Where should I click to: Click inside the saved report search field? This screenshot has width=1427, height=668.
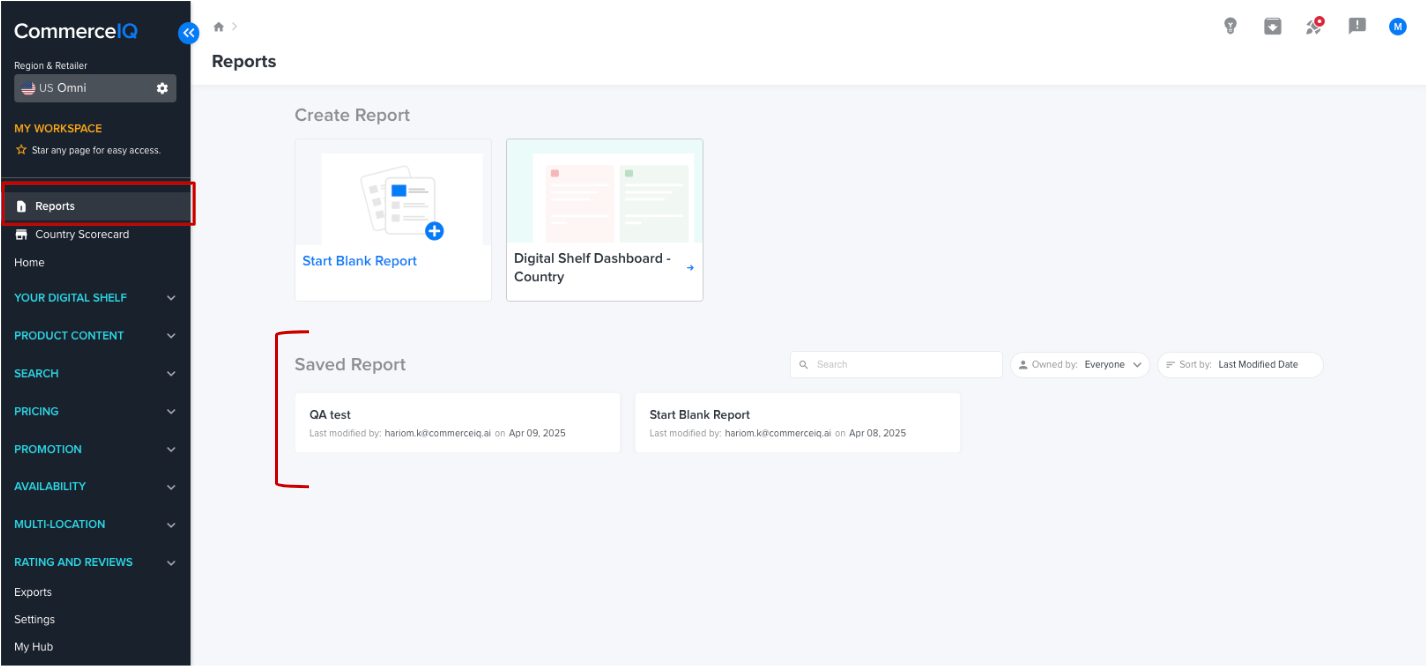tap(896, 365)
